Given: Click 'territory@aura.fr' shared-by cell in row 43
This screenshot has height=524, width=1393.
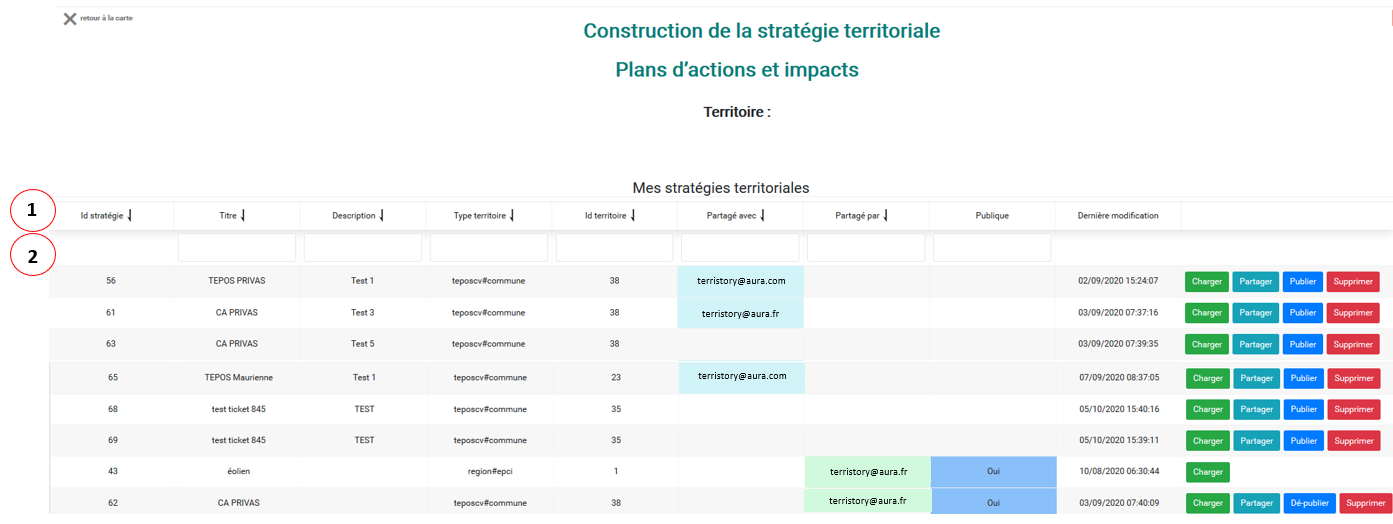Looking at the screenshot, I should (x=868, y=471).
